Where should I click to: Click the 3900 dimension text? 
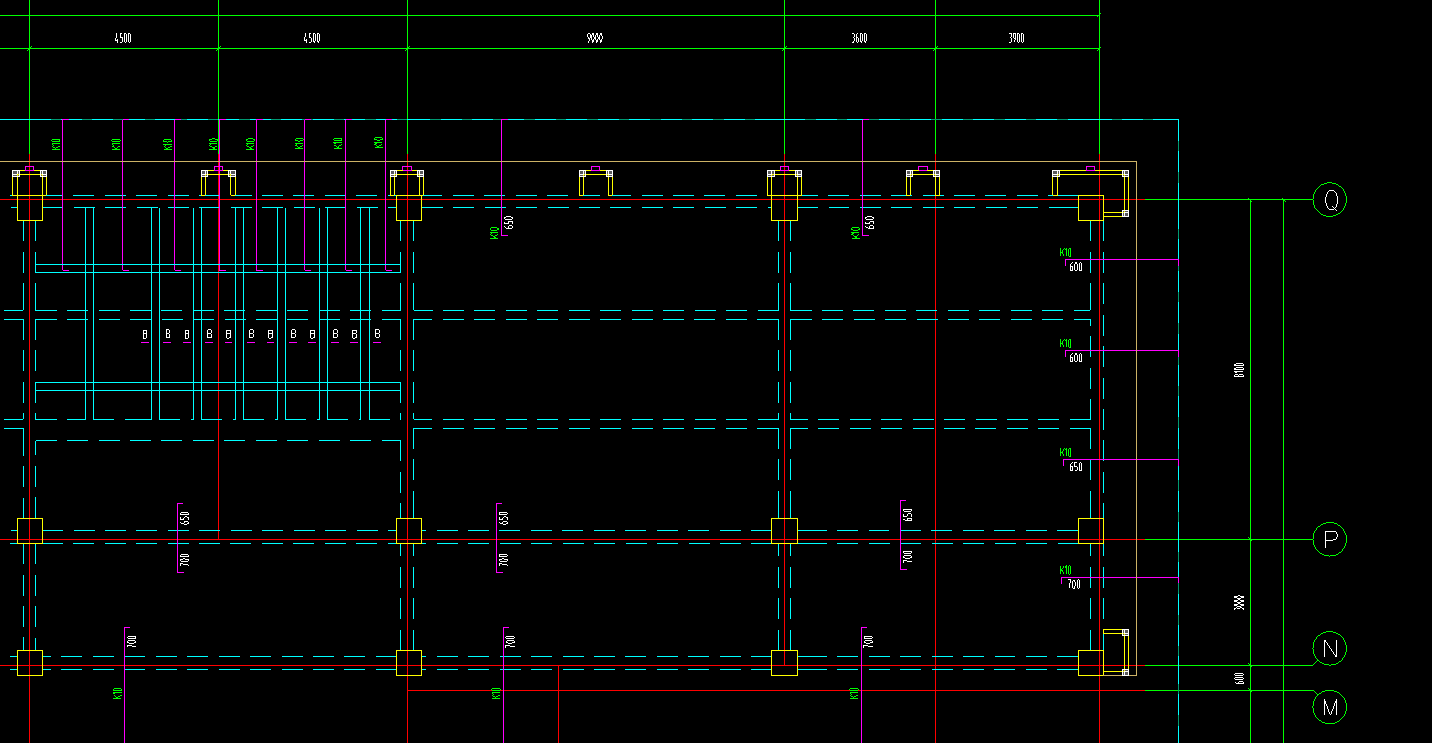tap(1016, 38)
